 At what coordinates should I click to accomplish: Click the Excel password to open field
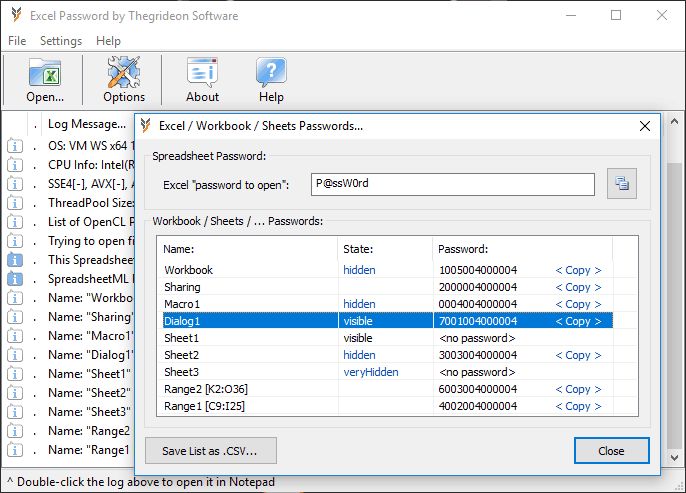[450, 184]
